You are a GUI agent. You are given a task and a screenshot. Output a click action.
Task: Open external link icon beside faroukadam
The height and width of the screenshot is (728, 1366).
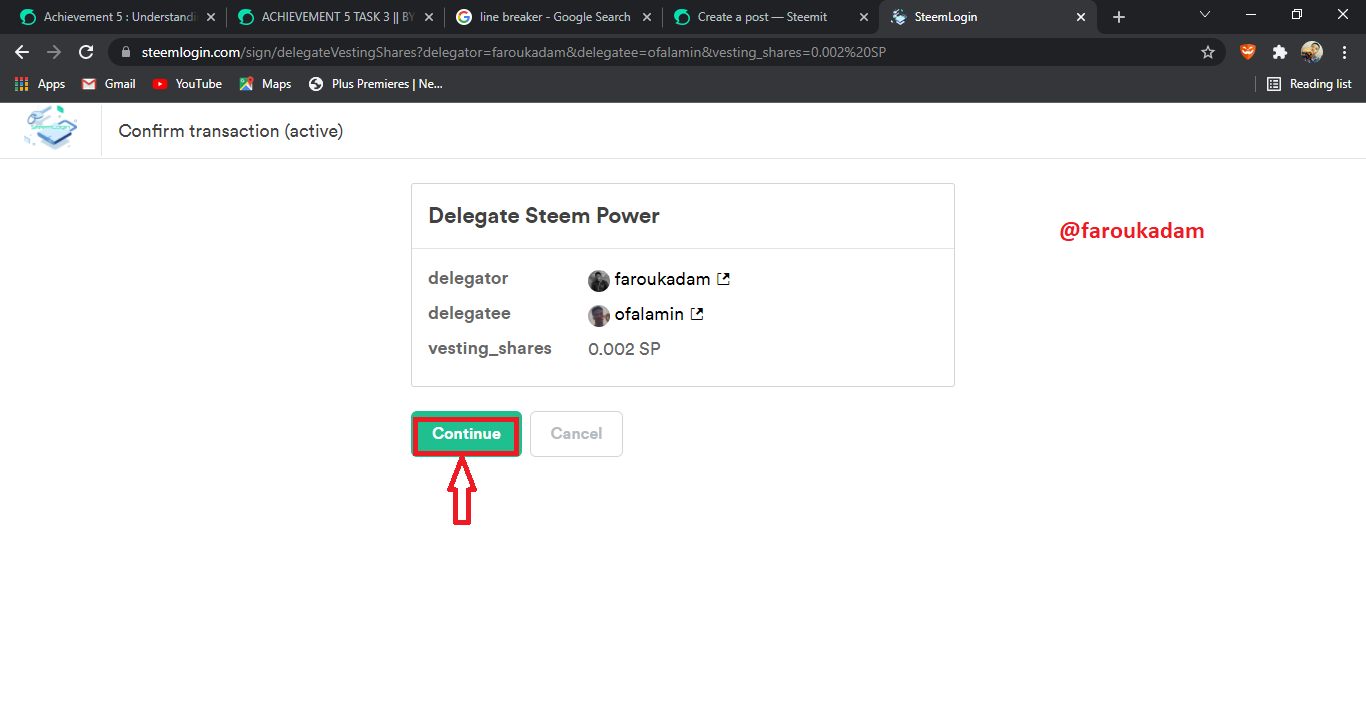click(x=724, y=280)
